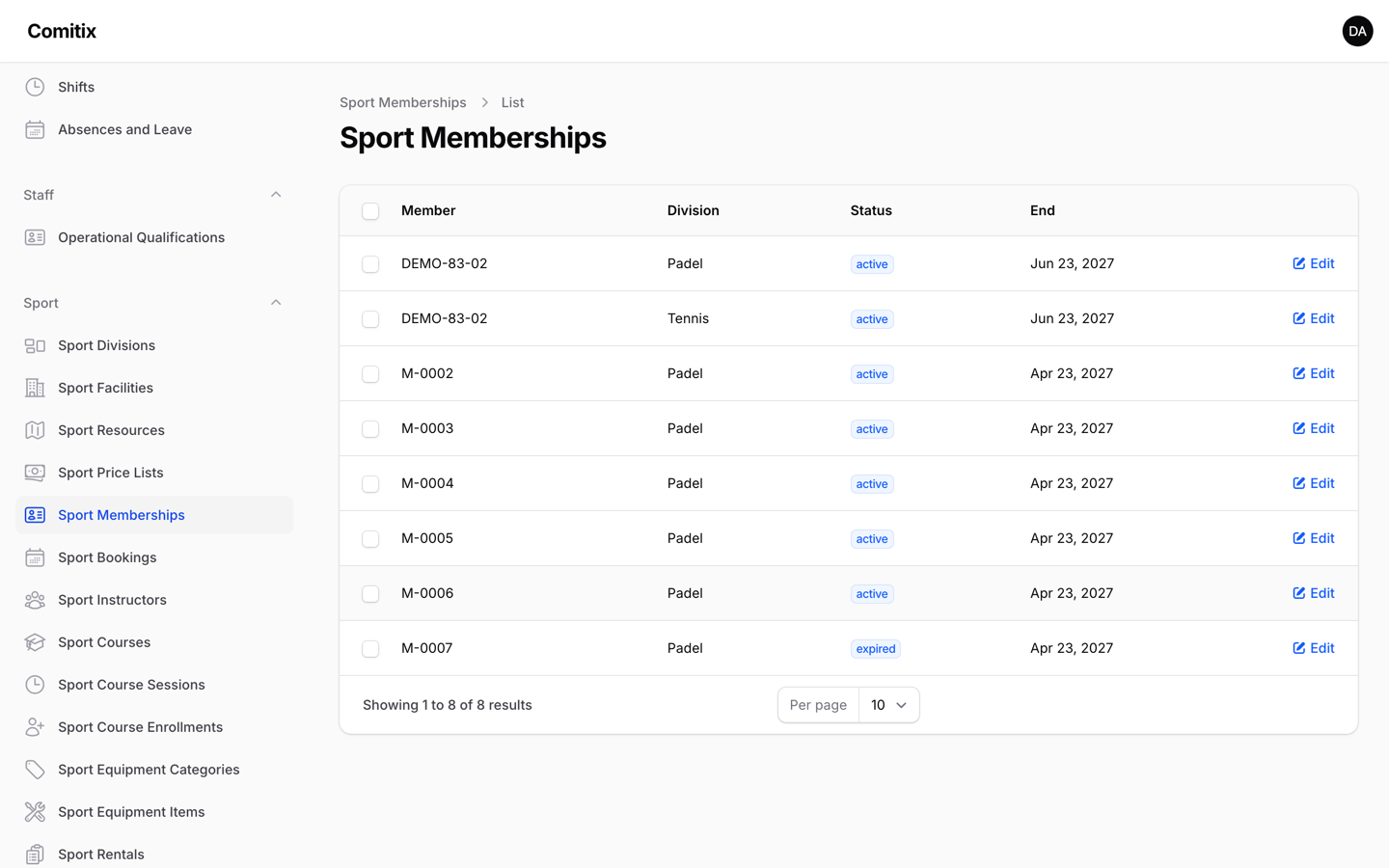This screenshot has height=868, width=1389.
Task: Click 'Showing 1 to 8 of 8 results' text
Action: click(x=448, y=705)
